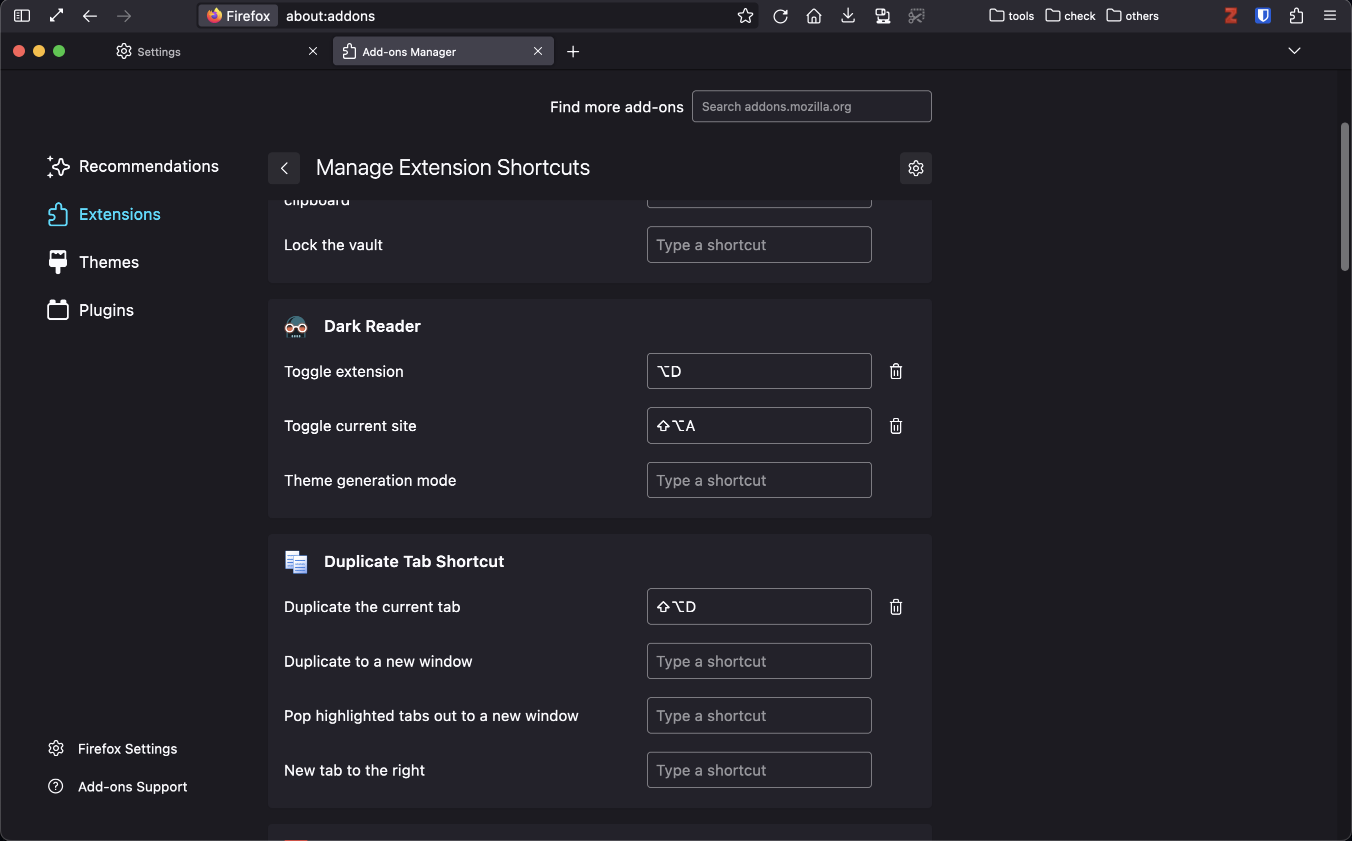This screenshot has height=841, width=1352.
Task: Delete the Dark Reader Toggle extension shortcut
Action: click(896, 371)
